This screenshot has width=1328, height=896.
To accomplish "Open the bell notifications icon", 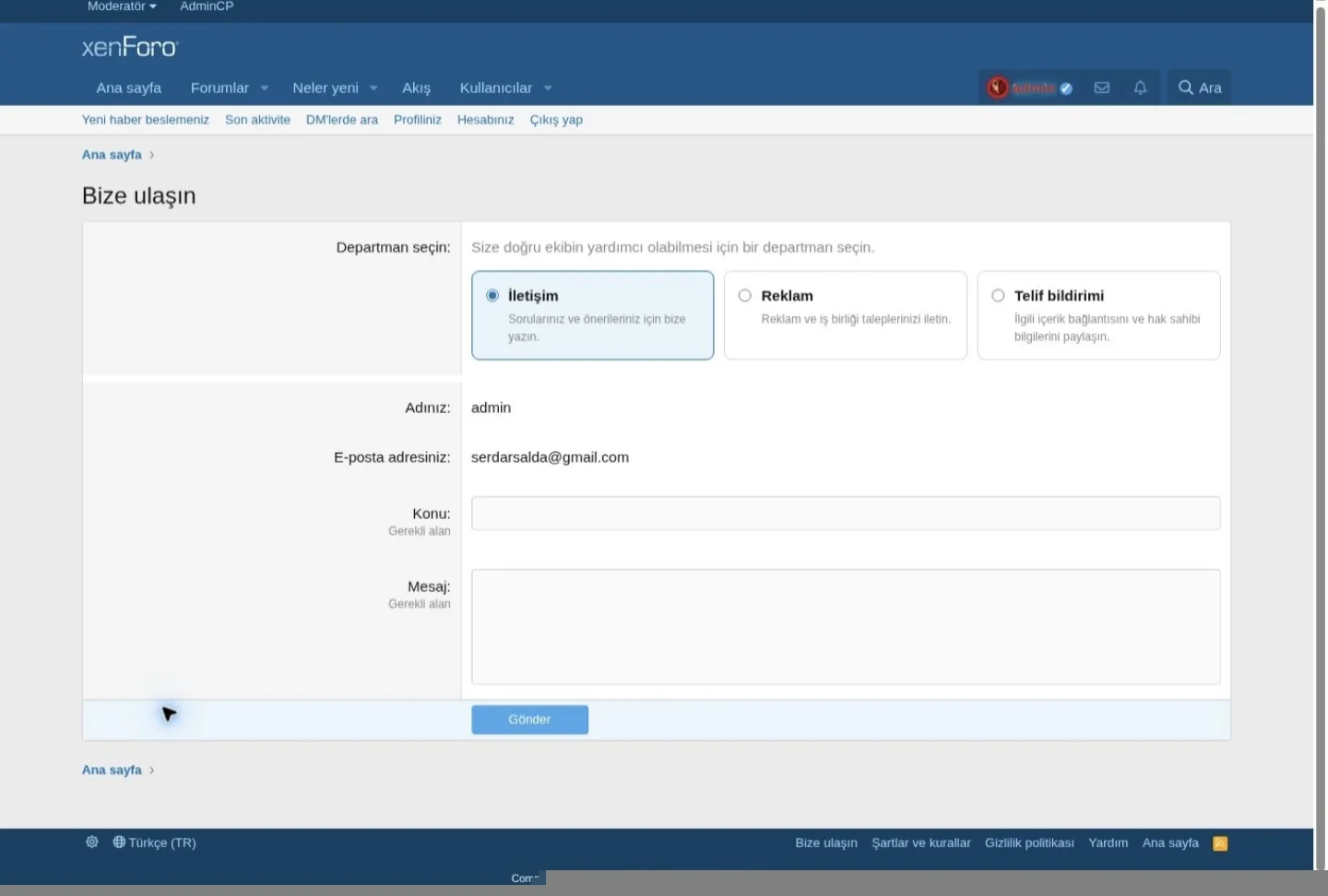I will point(1140,88).
